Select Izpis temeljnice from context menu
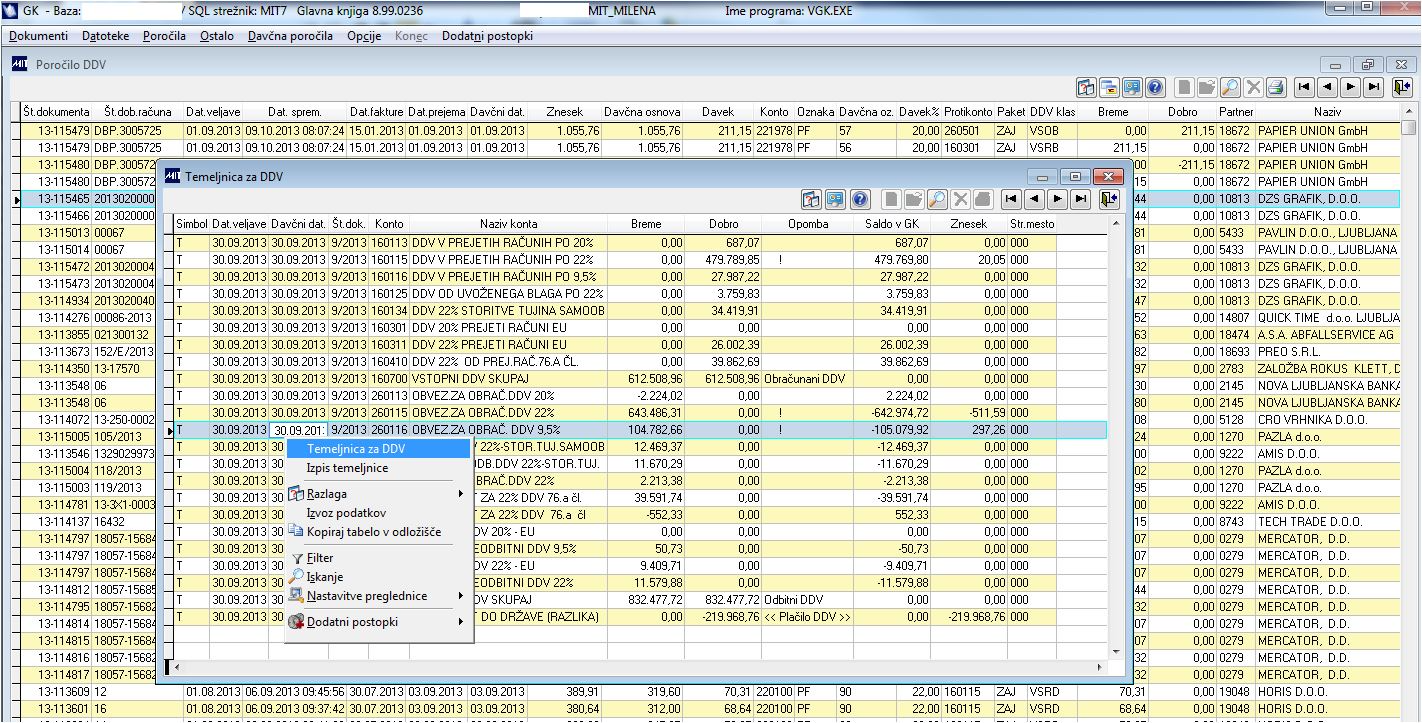Image resolution: width=1422 pixels, height=723 pixels. [x=347, y=468]
